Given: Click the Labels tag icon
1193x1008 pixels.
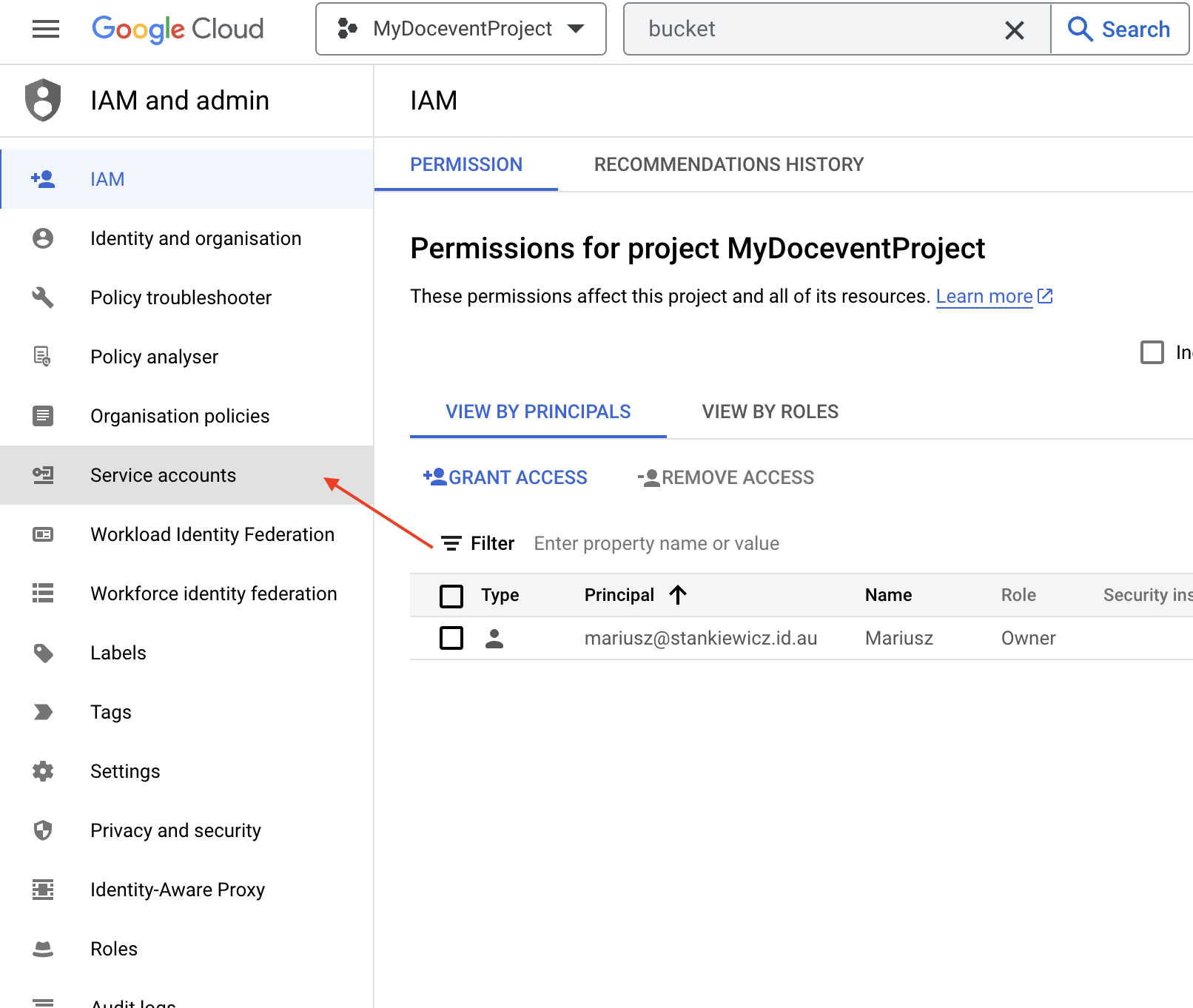Looking at the screenshot, I should (x=43, y=653).
